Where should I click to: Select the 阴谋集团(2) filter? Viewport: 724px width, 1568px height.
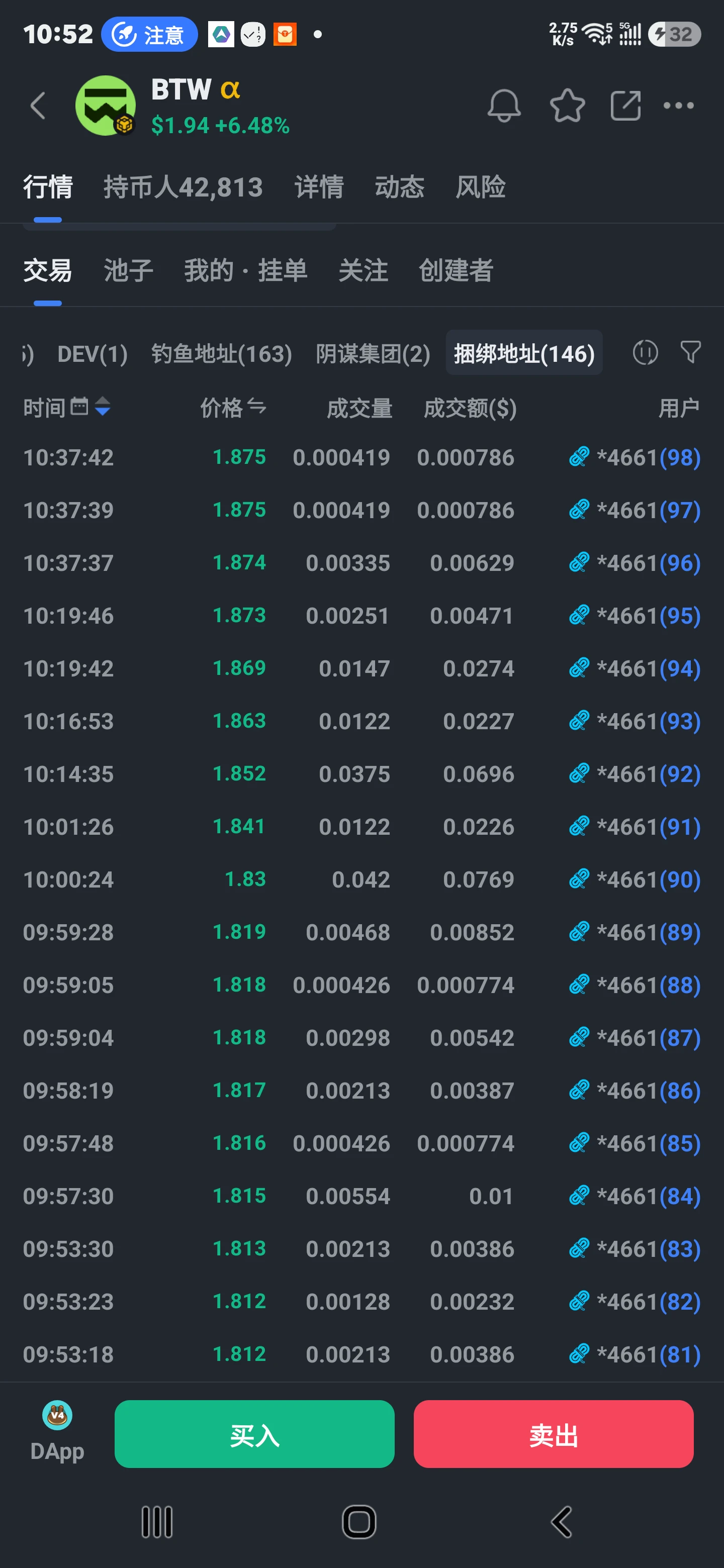(x=373, y=353)
